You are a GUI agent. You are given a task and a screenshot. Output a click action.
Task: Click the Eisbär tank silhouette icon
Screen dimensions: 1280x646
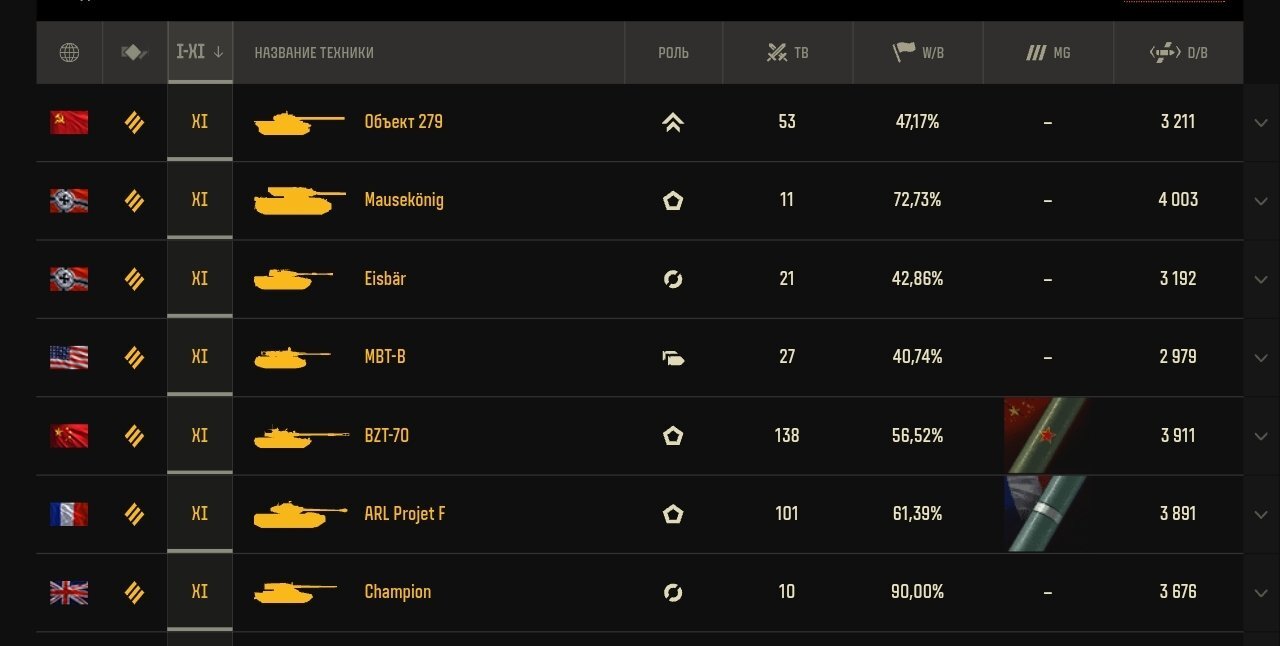pyautogui.click(x=293, y=278)
